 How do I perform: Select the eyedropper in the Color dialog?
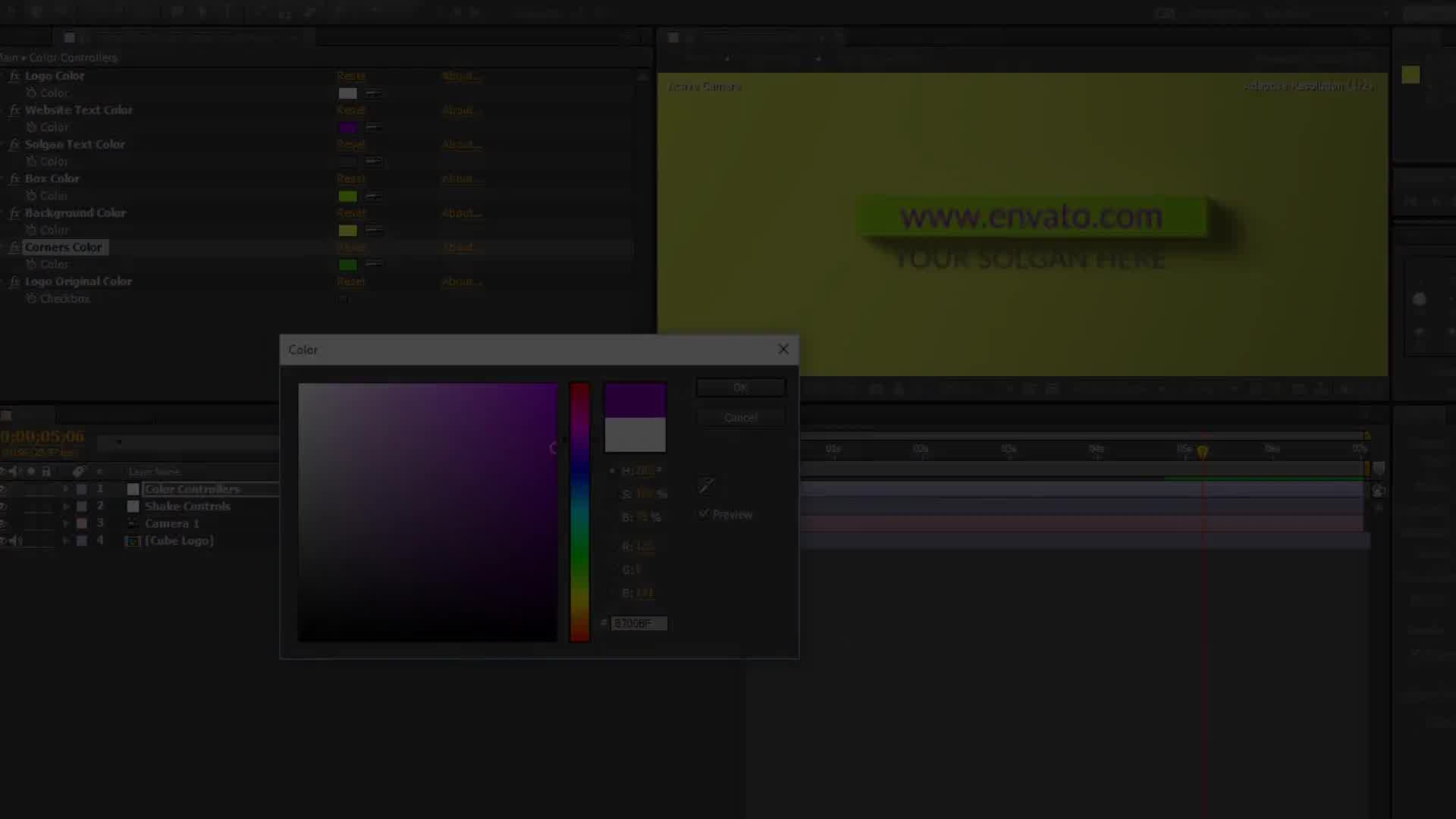coord(706,485)
